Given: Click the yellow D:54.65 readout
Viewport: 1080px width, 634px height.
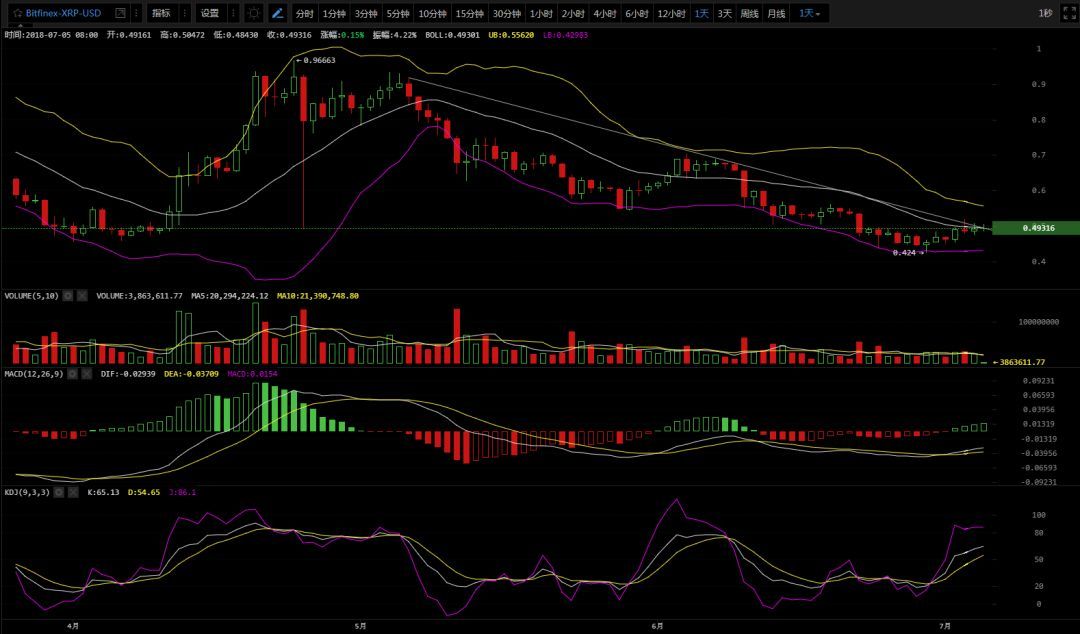Looking at the screenshot, I should pos(144,492).
